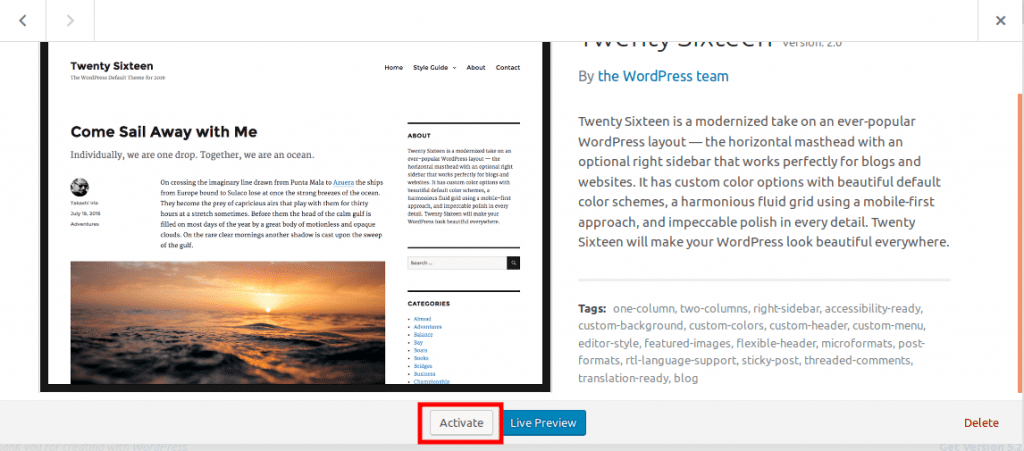1024x451 pixels.
Task: Click the previous theme arrow icon
Action: [x=23, y=20]
